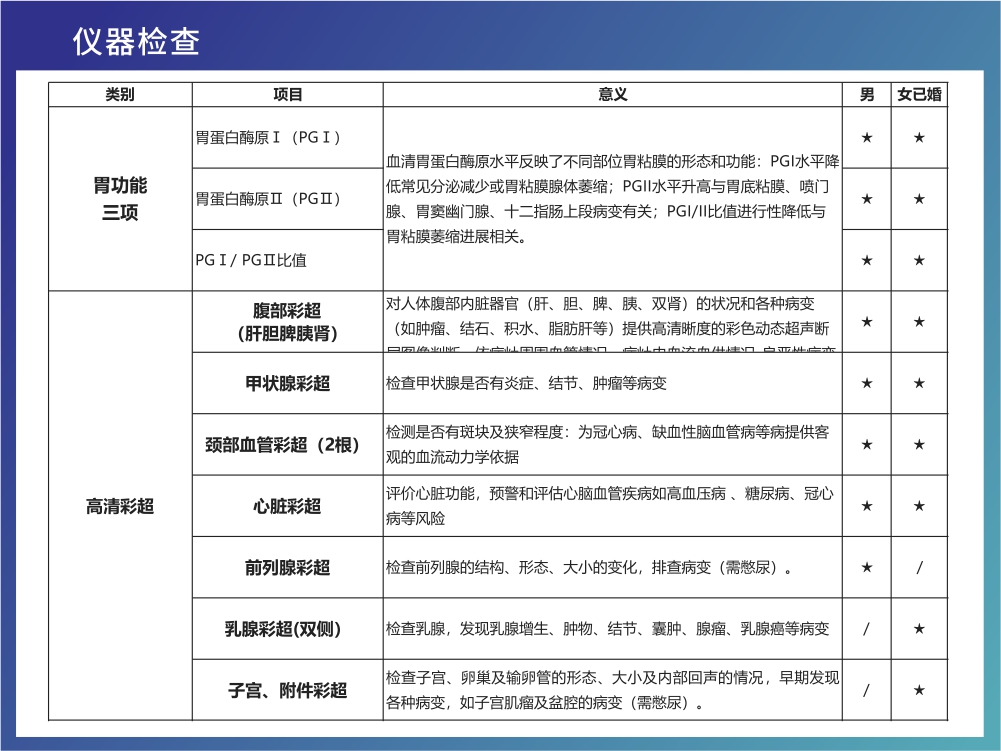The width and height of the screenshot is (1001, 751).
Task: Select the 乳腺彩超(双侧) item cell
Action: point(287,628)
